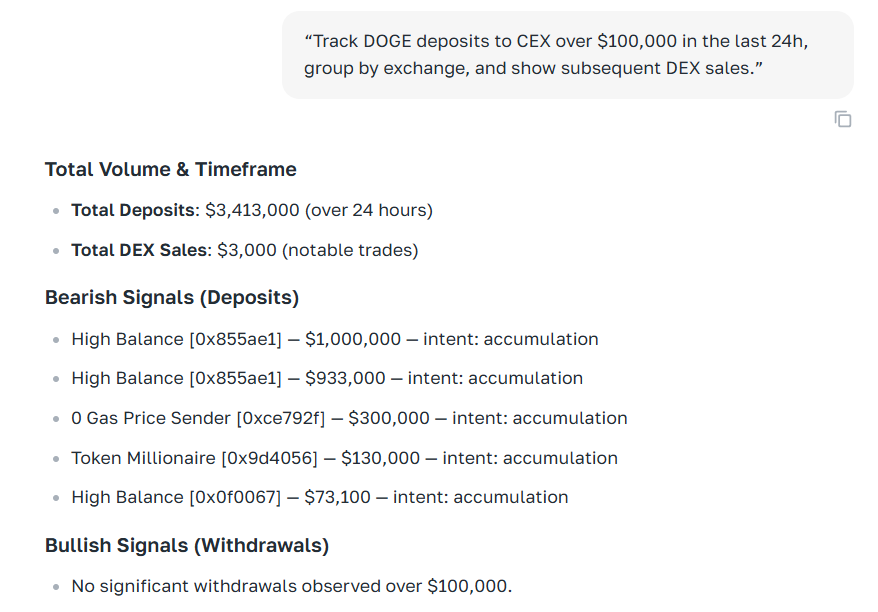
Task: Open wallet address 0x0f0067
Action: click(x=235, y=497)
